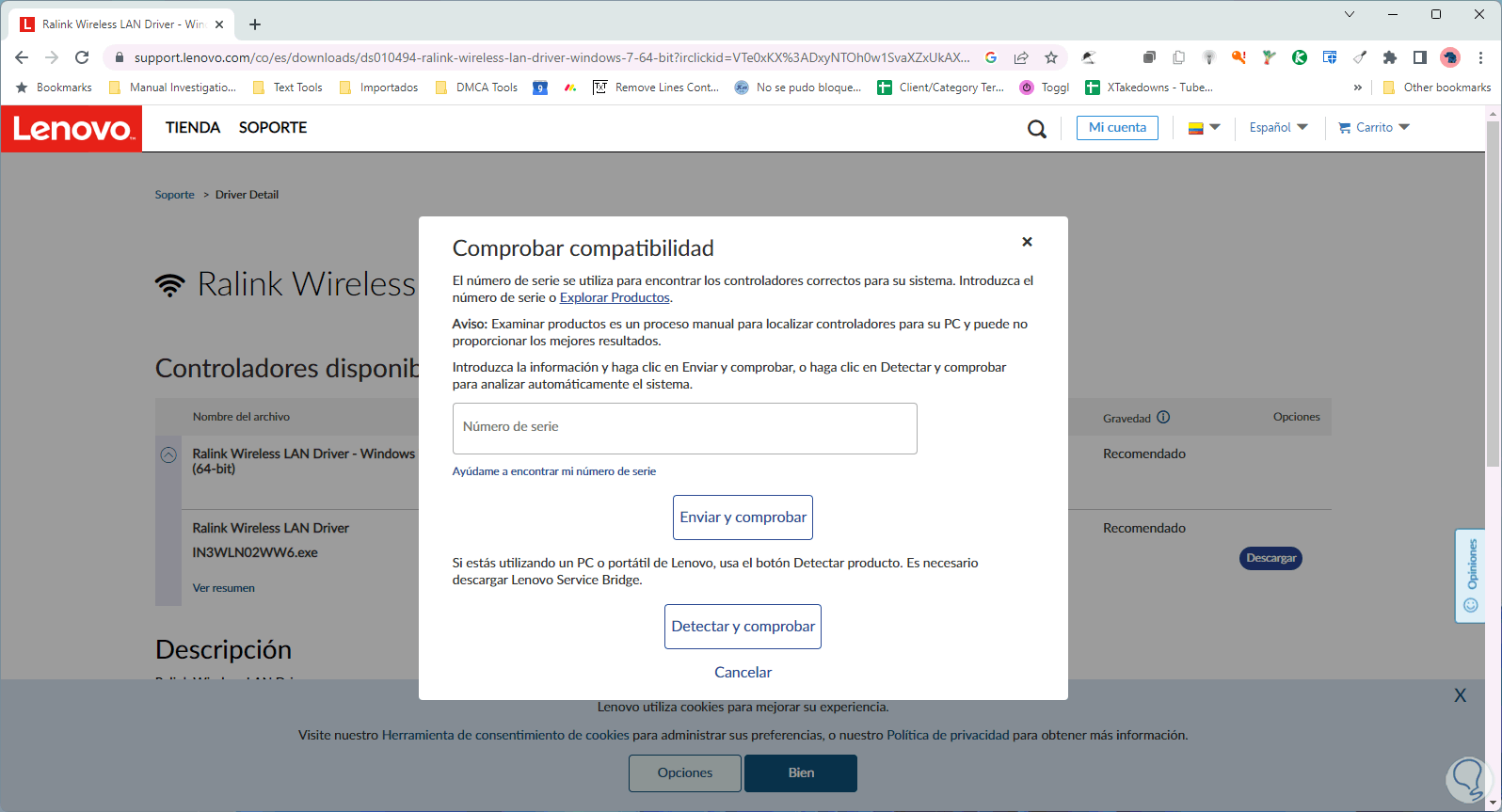The width and height of the screenshot is (1502, 812).
Task: Close the Ralink Wireless LAN Driver tab
Action: (x=220, y=24)
